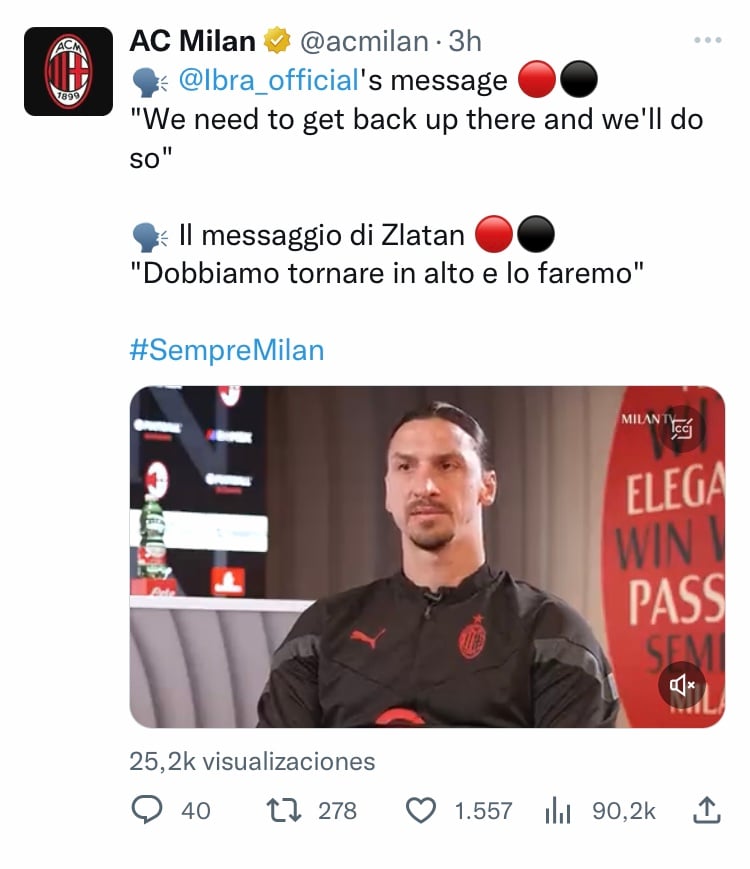Open the three-dot more options menu
The width and height of the screenshot is (750, 869).
[x=708, y=40]
